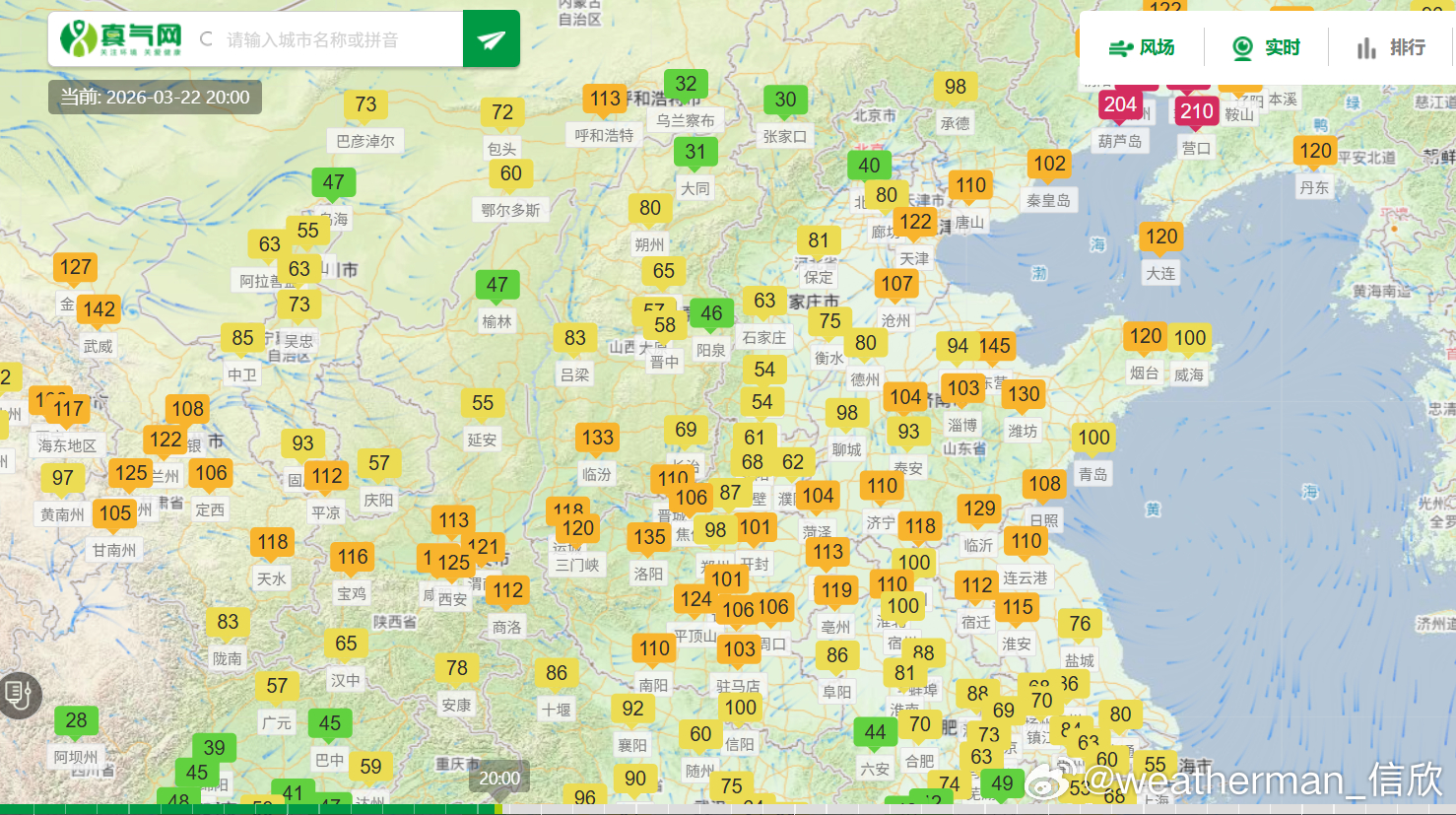
Task: Select the 204 marker for 葫芦岛
Action: [1120, 104]
